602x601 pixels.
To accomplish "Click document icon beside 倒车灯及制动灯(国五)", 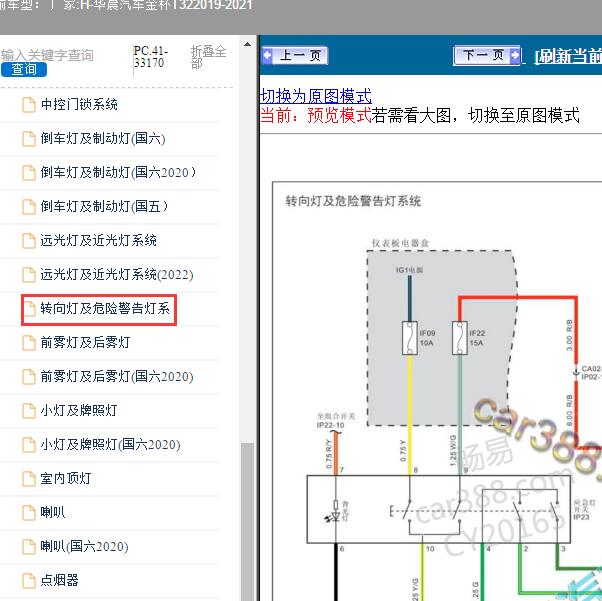I will point(29,207).
